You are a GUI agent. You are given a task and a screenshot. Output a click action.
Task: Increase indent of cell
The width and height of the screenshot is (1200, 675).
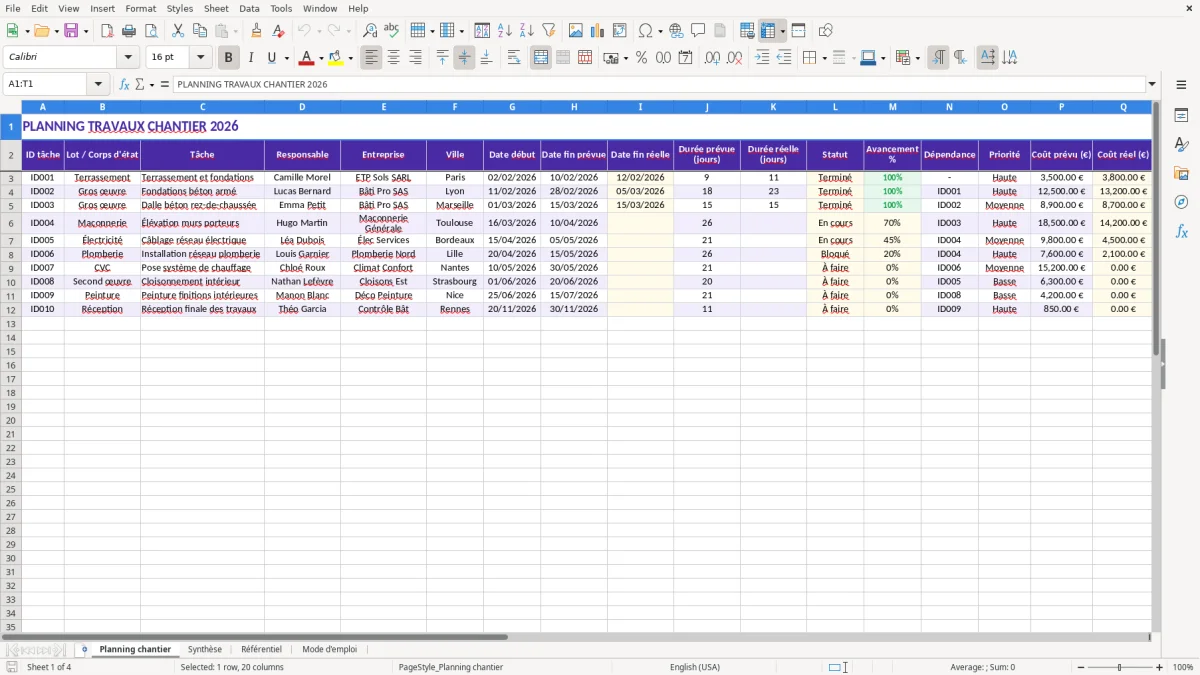click(x=762, y=58)
